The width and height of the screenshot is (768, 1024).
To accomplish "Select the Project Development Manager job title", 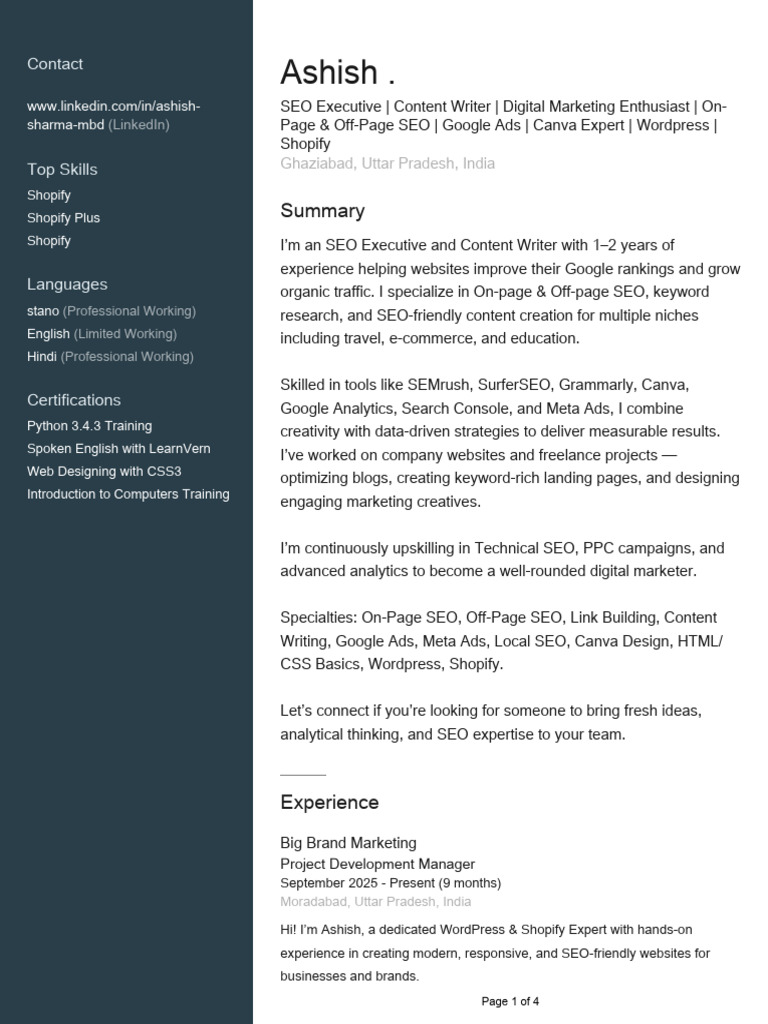I will (377, 864).
